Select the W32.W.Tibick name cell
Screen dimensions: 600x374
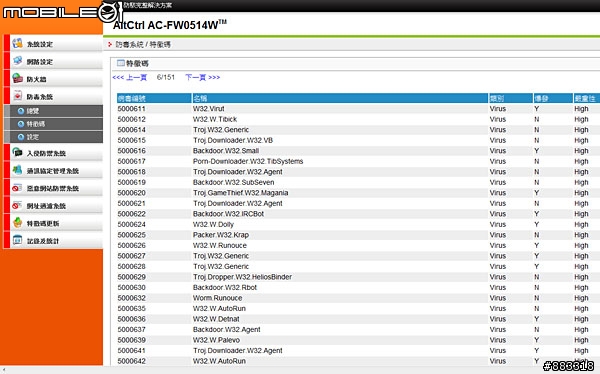point(215,119)
